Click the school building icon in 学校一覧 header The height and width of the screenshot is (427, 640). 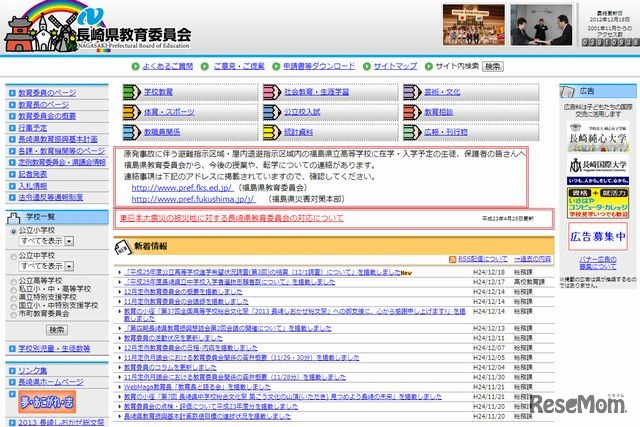(13, 218)
